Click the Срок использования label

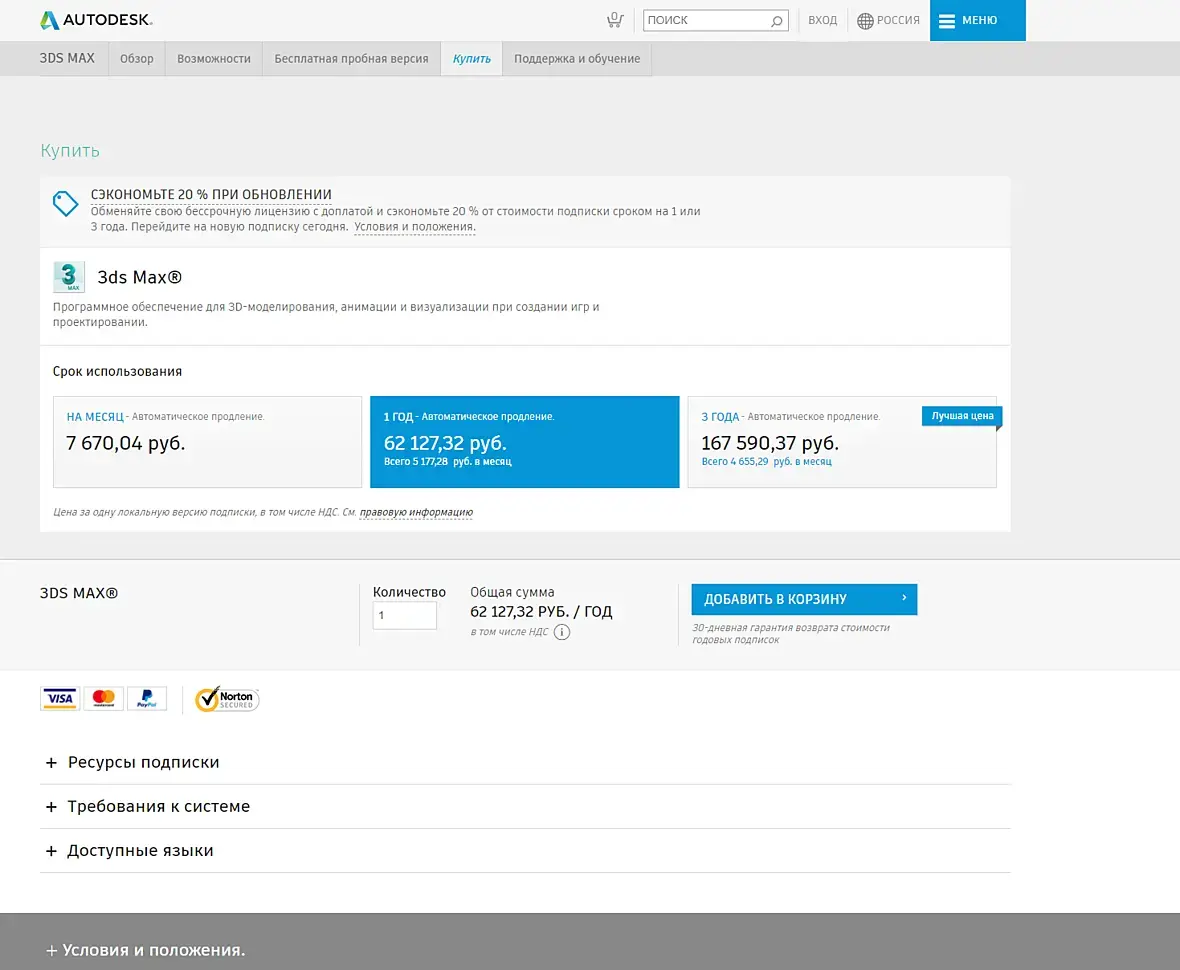click(x=117, y=371)
